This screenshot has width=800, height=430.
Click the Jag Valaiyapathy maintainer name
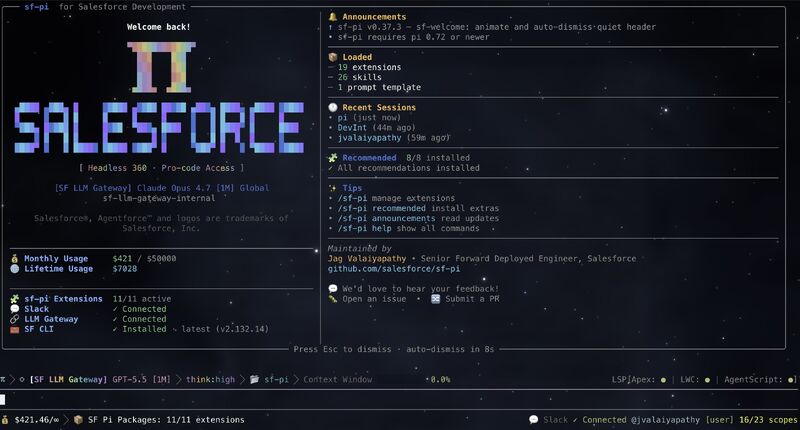click(367, 259)
